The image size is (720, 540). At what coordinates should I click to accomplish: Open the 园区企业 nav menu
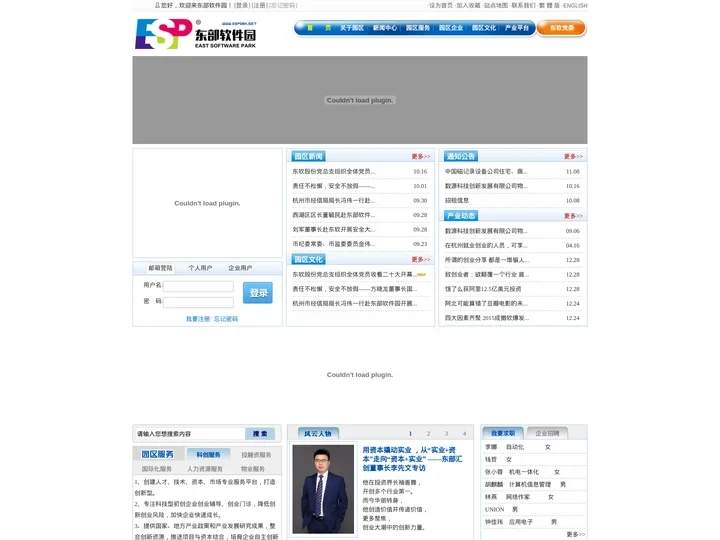(x=451, y=28)
